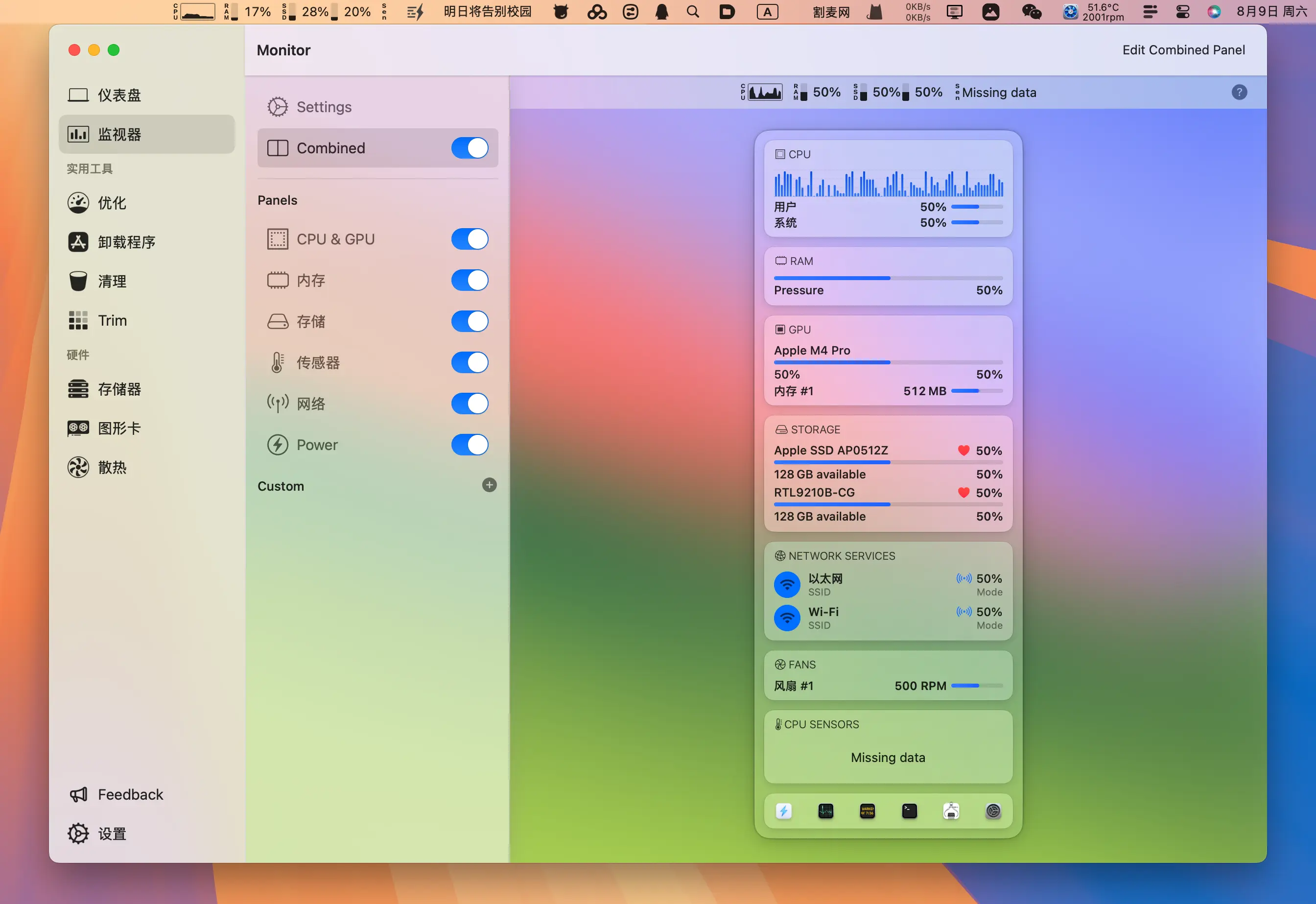Open Feedback at the sidebar bottom
Viewport: 1316px width, 904px height.
tap(130, 794)
